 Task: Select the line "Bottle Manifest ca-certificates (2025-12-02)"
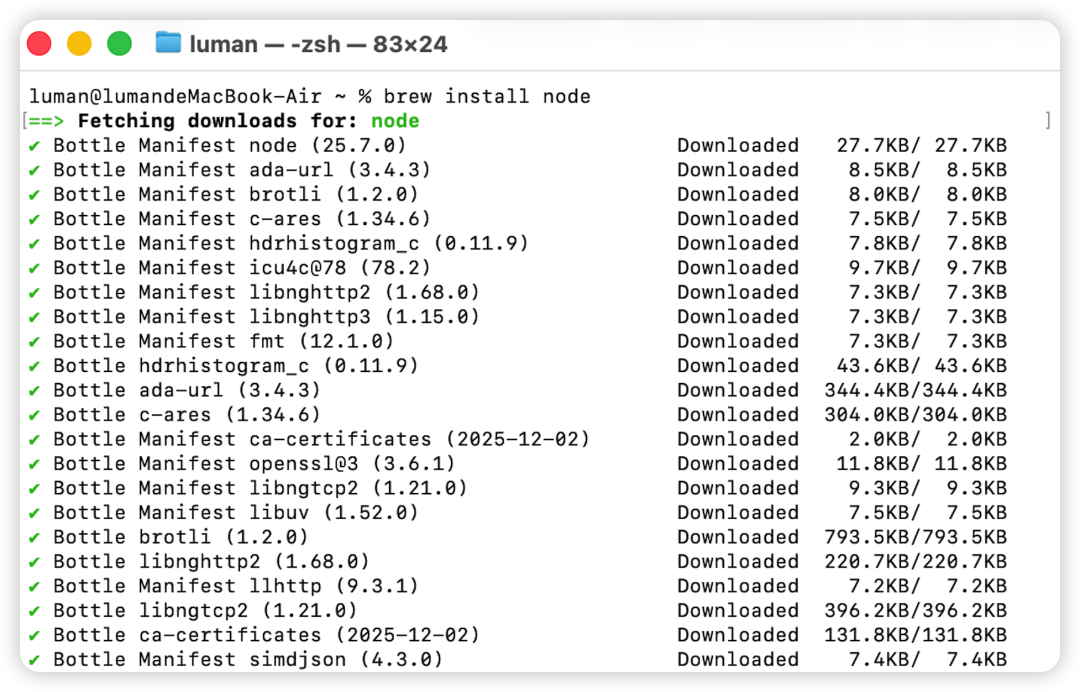pyautogui.click(x=322, y=439)
